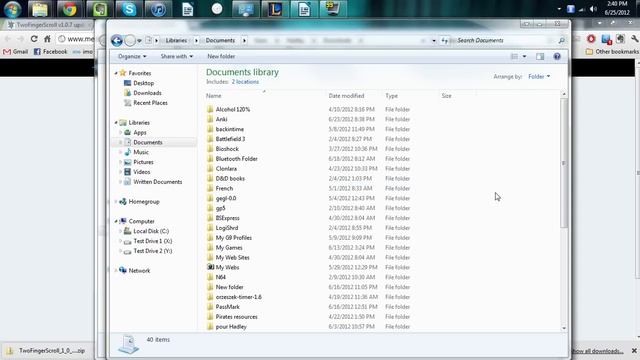Image resolution: width=640 pixels, height=360 pixels.
Task: Open the Arrange by Folder dropdown
Action: tap(539, 76)
